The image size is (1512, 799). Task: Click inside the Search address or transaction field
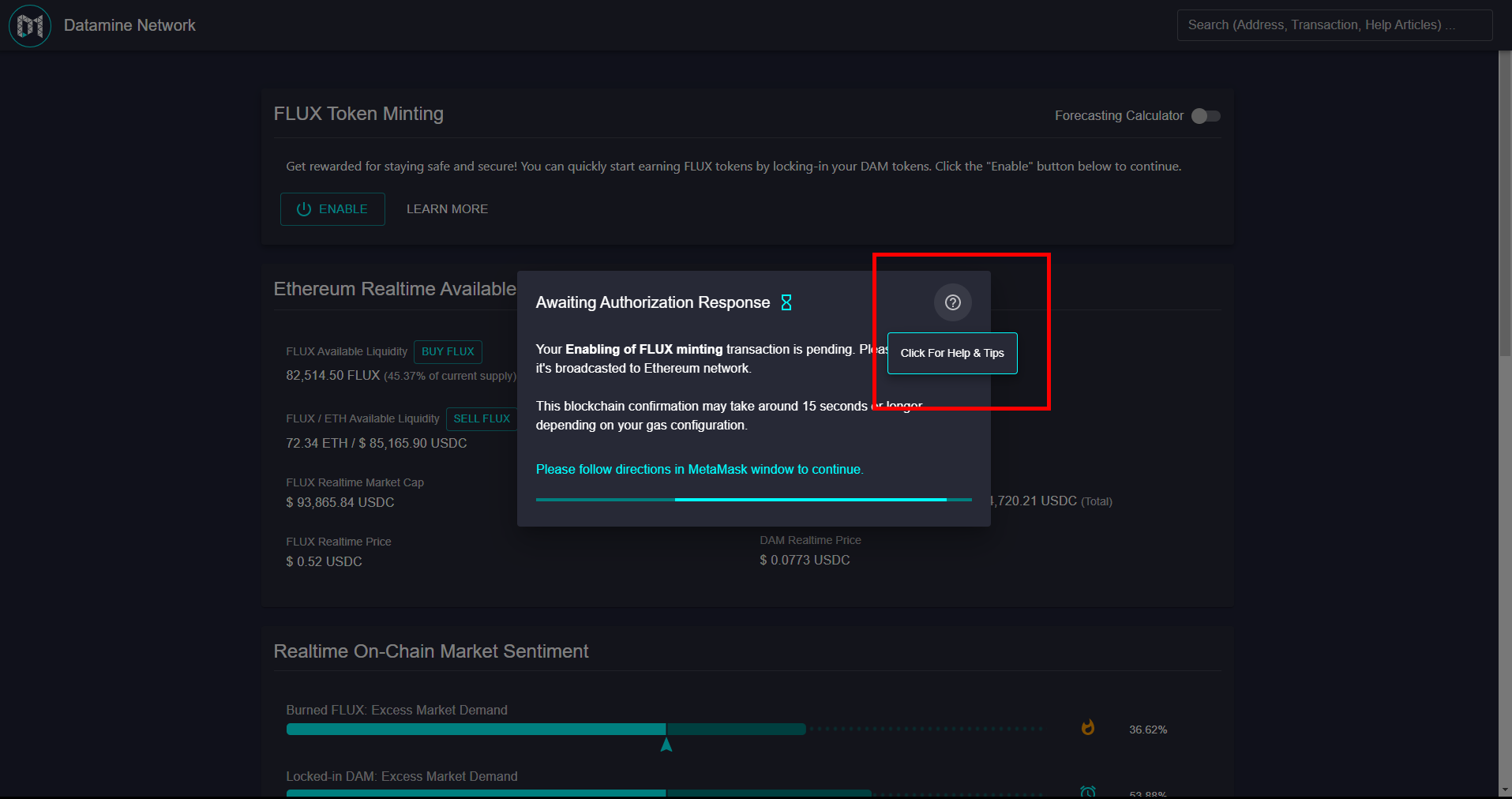1334,25
